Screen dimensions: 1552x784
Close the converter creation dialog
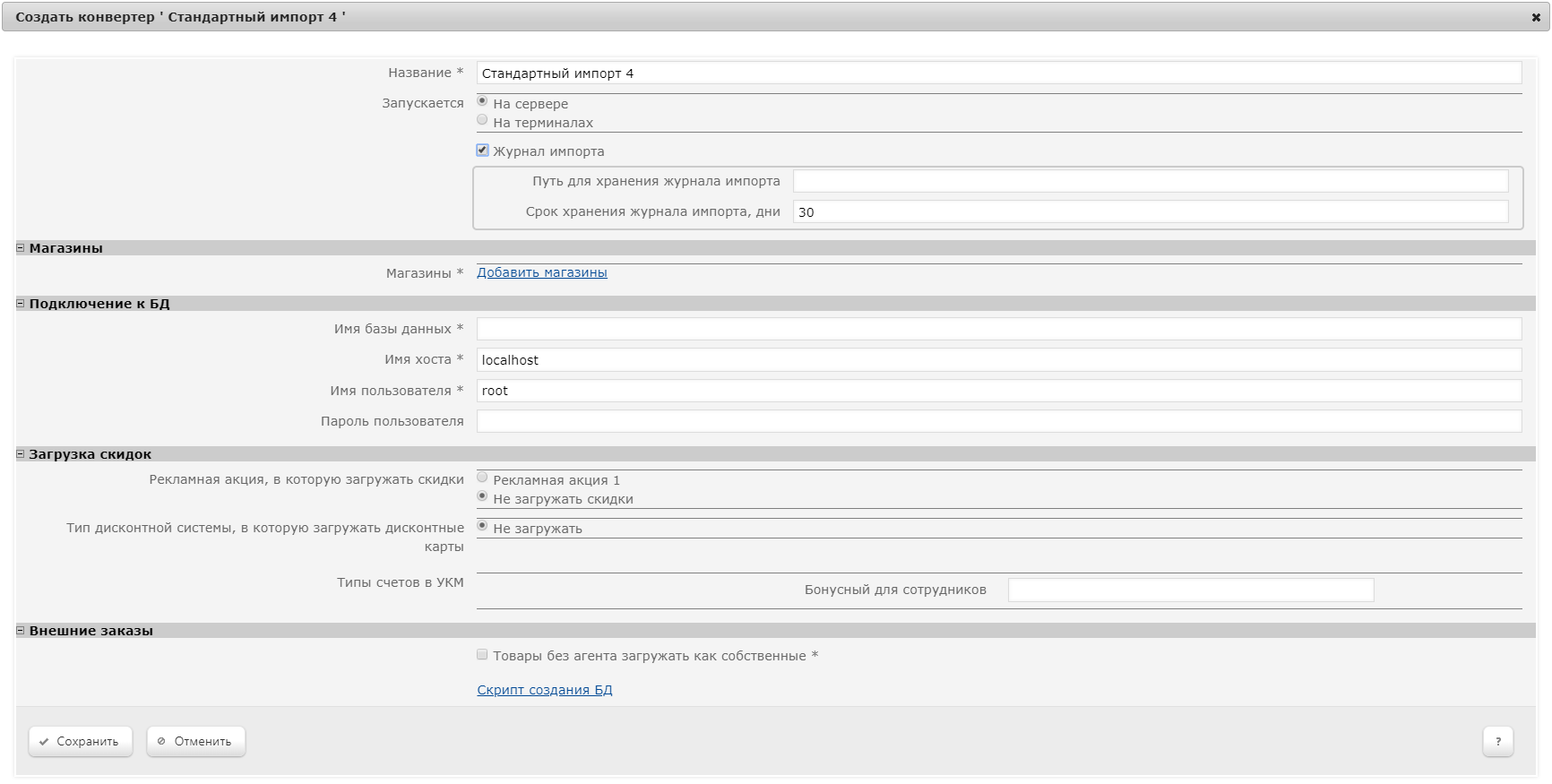click(1535, 17)
